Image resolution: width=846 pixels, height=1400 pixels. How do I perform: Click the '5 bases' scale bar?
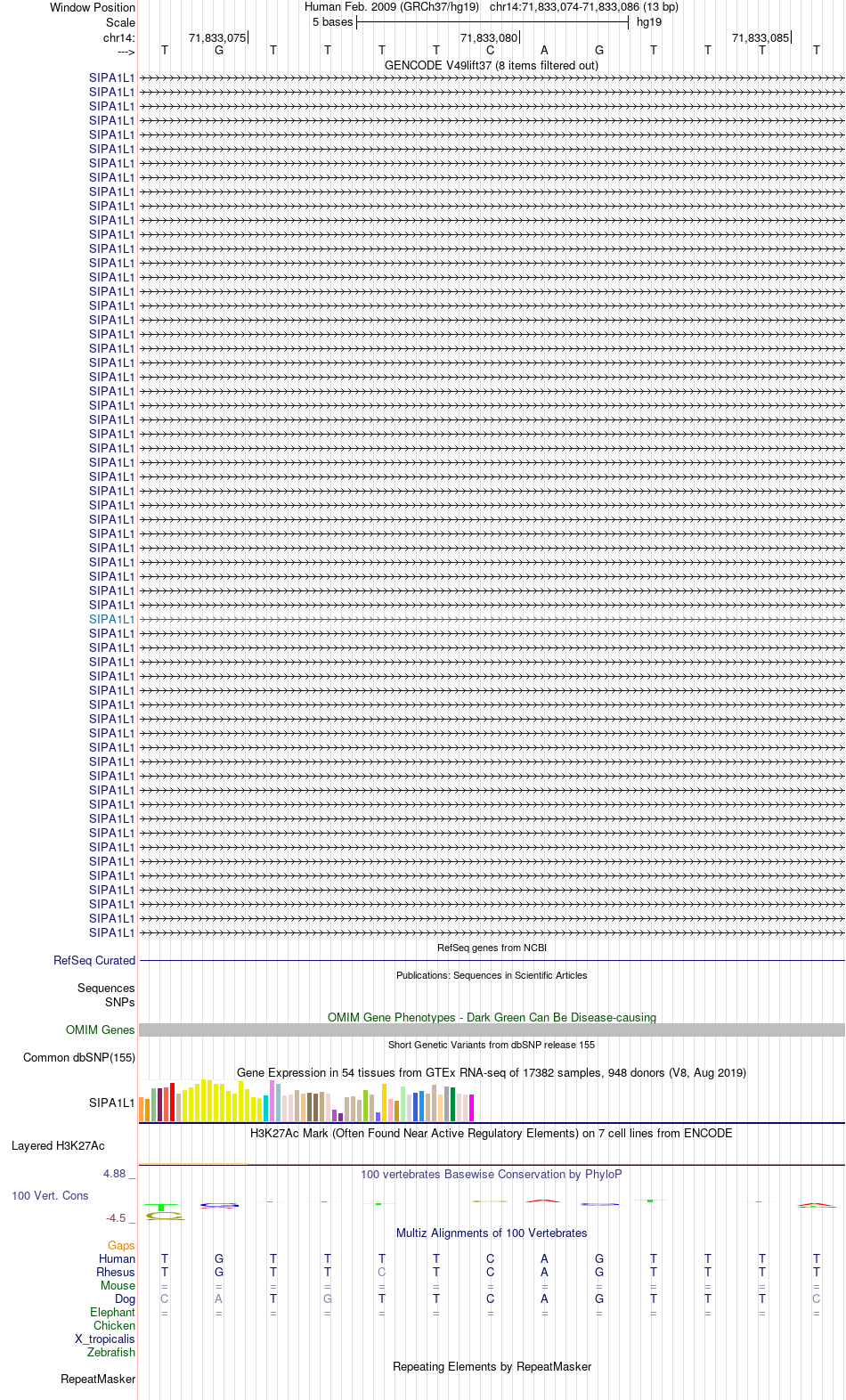(492, 22)
